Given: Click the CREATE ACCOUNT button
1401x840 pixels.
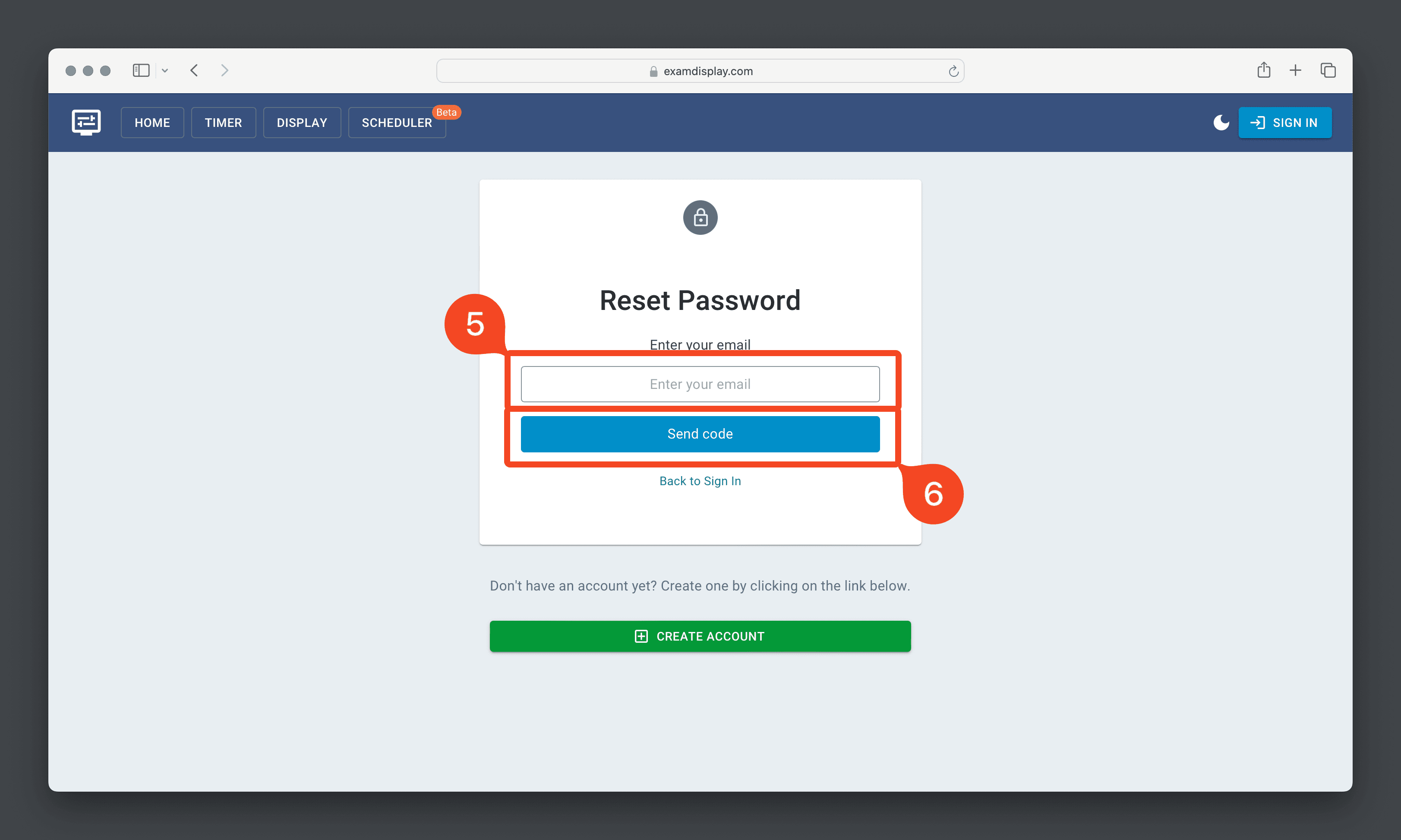Looking at the screenshot, I should pyautogui.click(x=700, y=636).
